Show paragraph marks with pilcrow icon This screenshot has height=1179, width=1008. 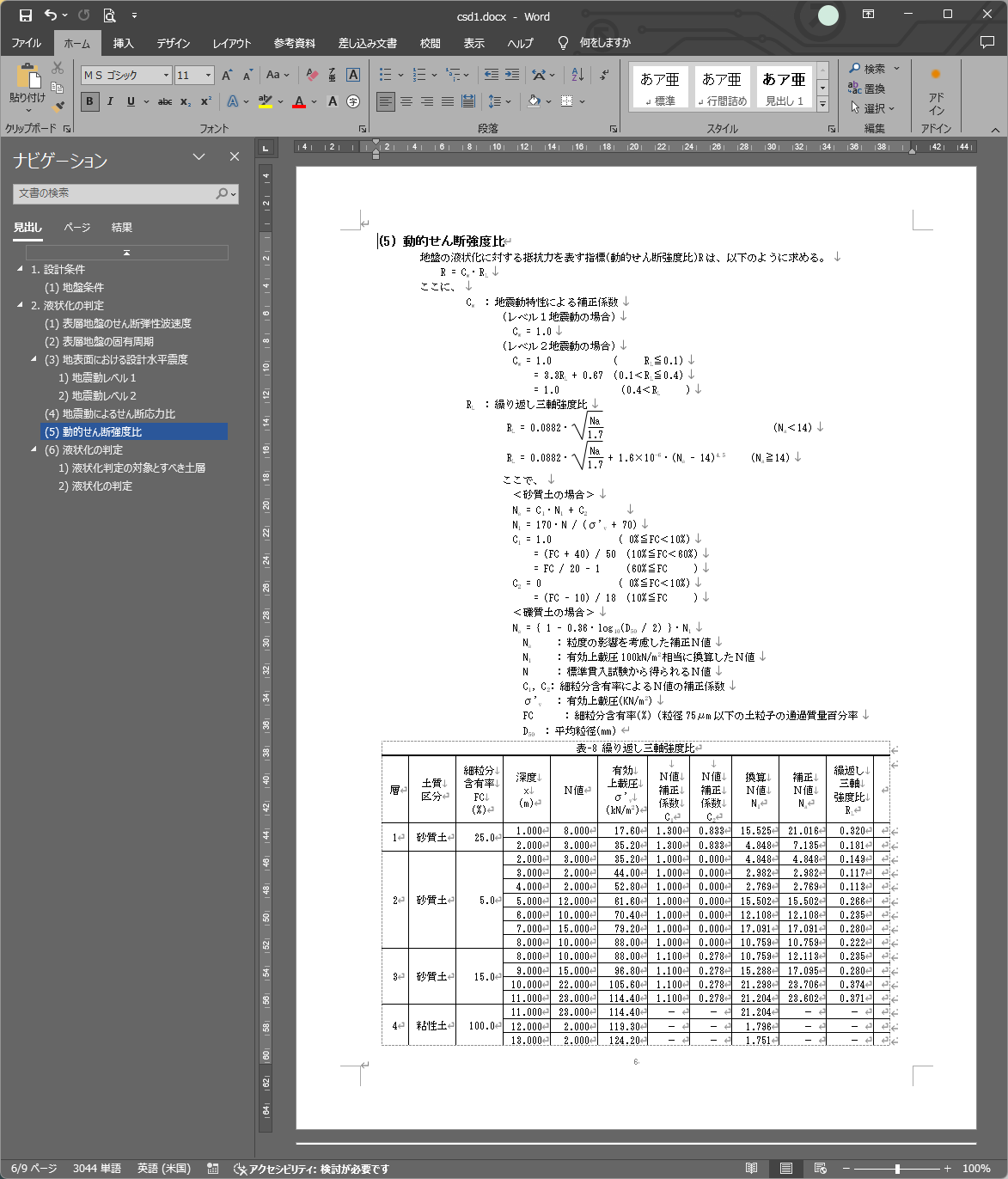pos(605,75)
